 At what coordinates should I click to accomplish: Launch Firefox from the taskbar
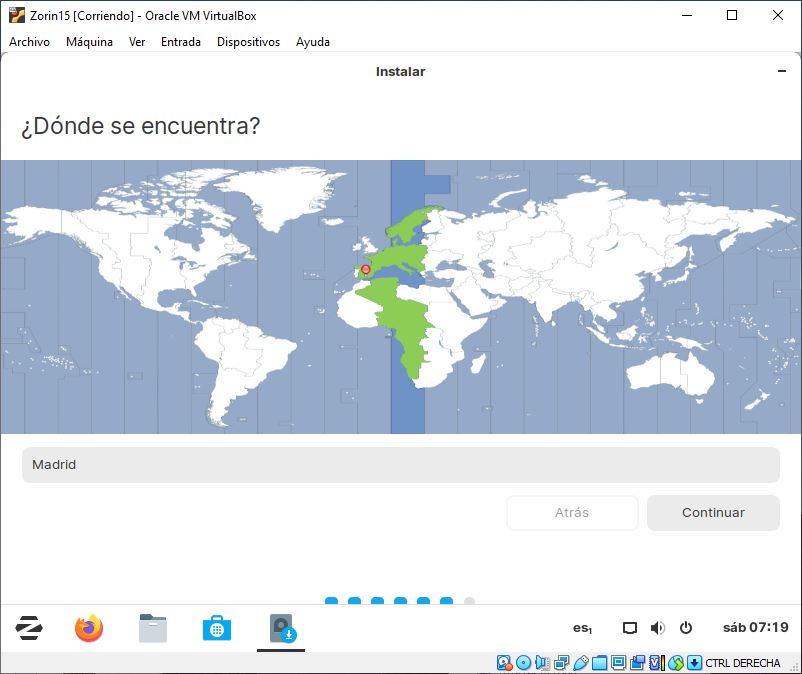[x=89, y=628]
